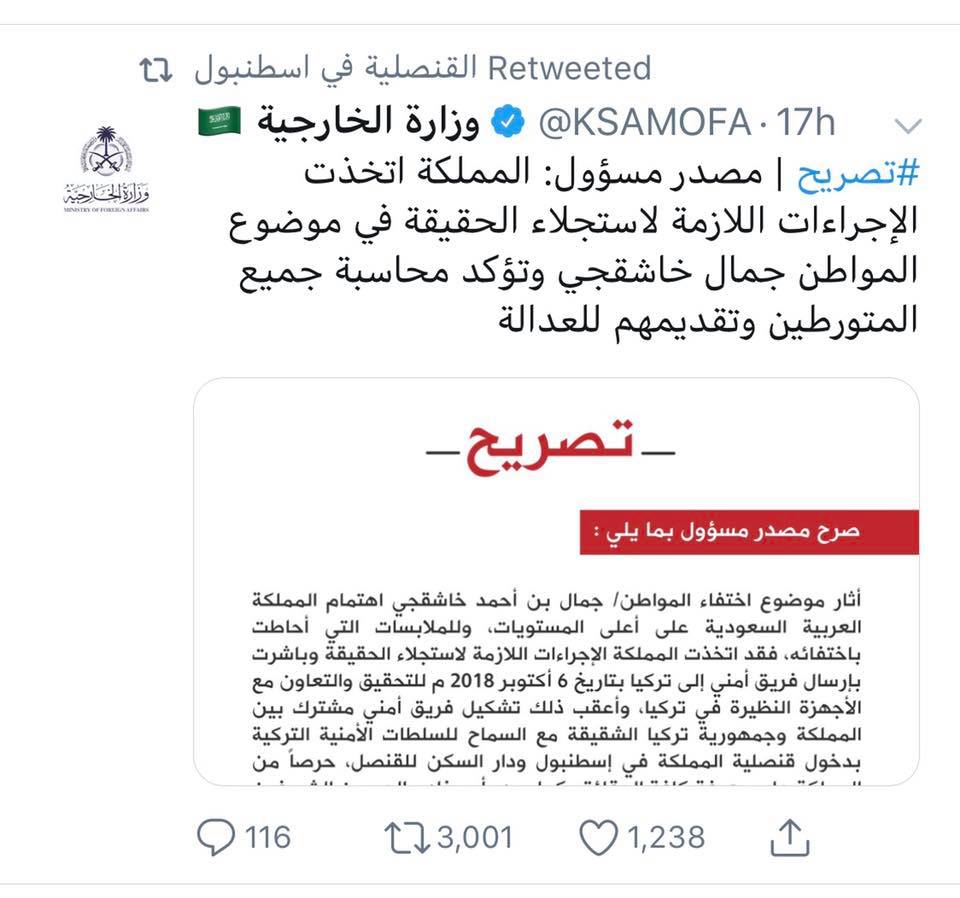Open the attached تصريح statement image
The image size is (960, 898).
click(x=556, y=582)
